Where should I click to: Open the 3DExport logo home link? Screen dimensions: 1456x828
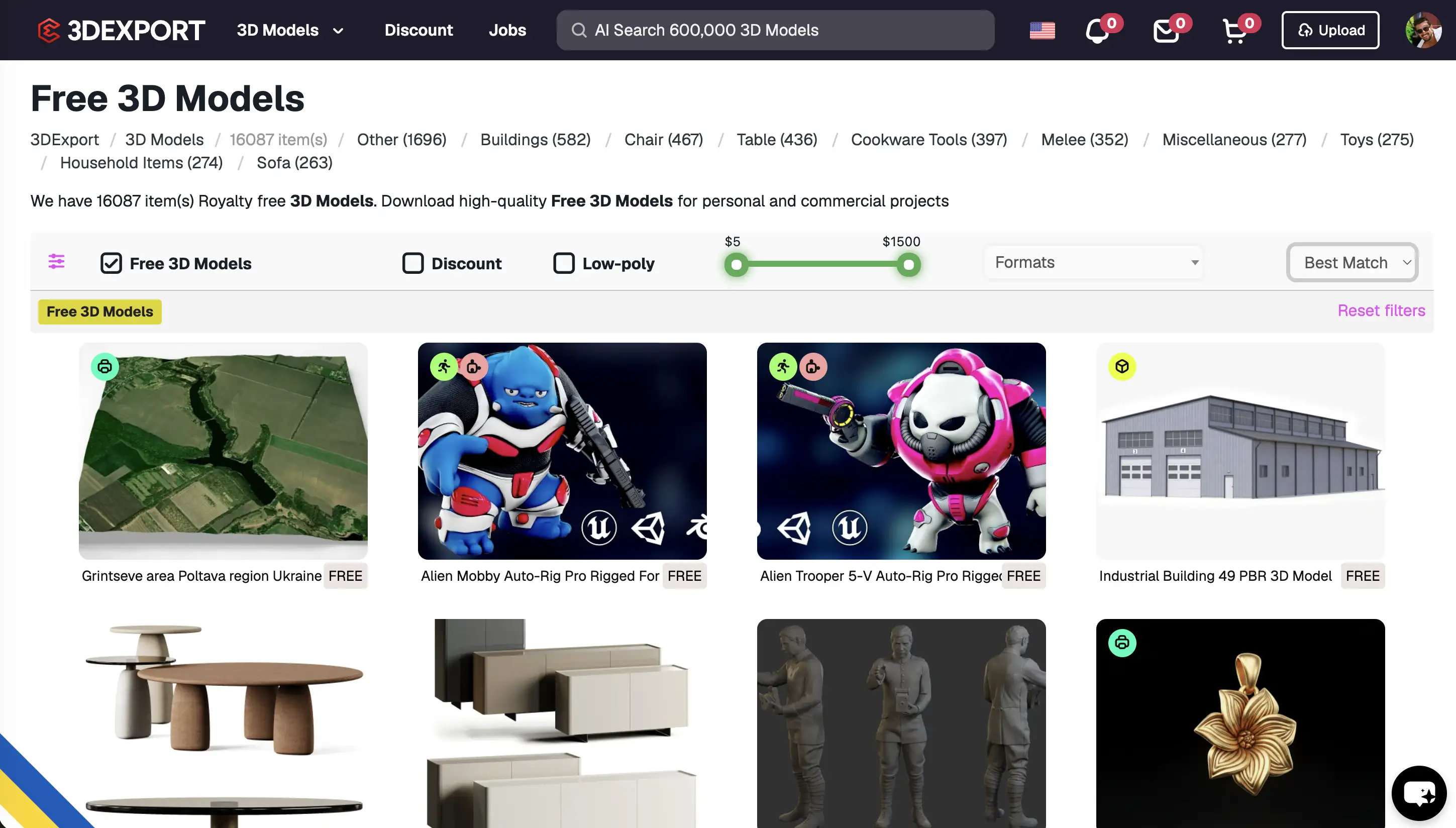click(121, 30)
